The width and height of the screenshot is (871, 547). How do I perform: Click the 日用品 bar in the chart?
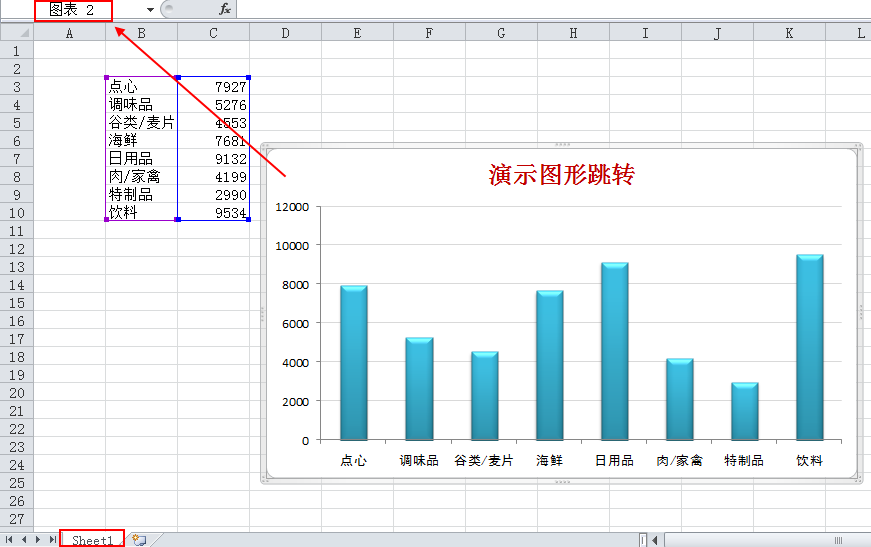(x=614, y=352)
